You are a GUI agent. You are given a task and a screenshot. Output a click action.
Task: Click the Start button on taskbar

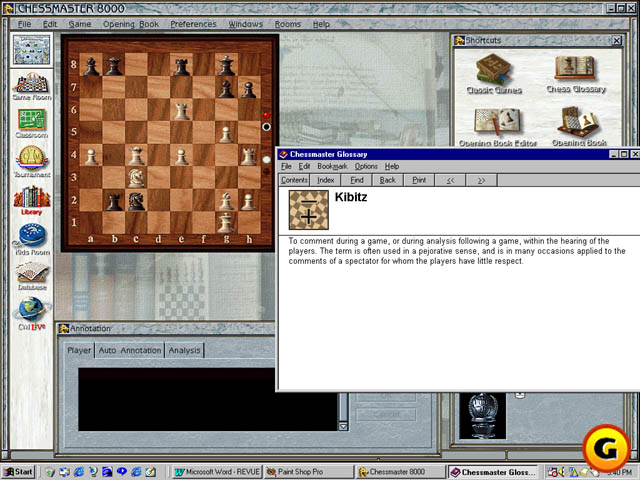19,471
